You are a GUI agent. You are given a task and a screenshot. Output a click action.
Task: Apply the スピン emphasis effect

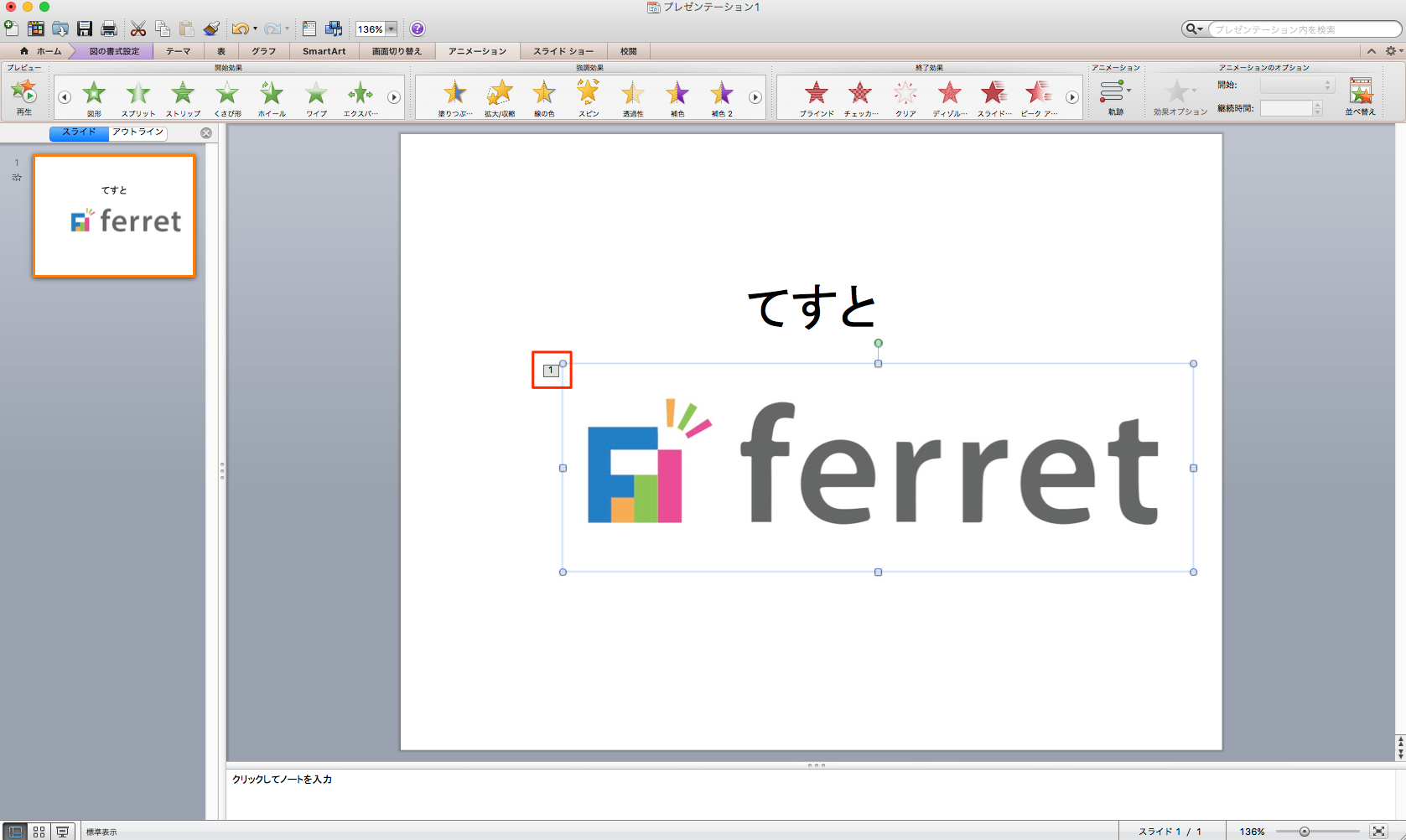point(589,98)
